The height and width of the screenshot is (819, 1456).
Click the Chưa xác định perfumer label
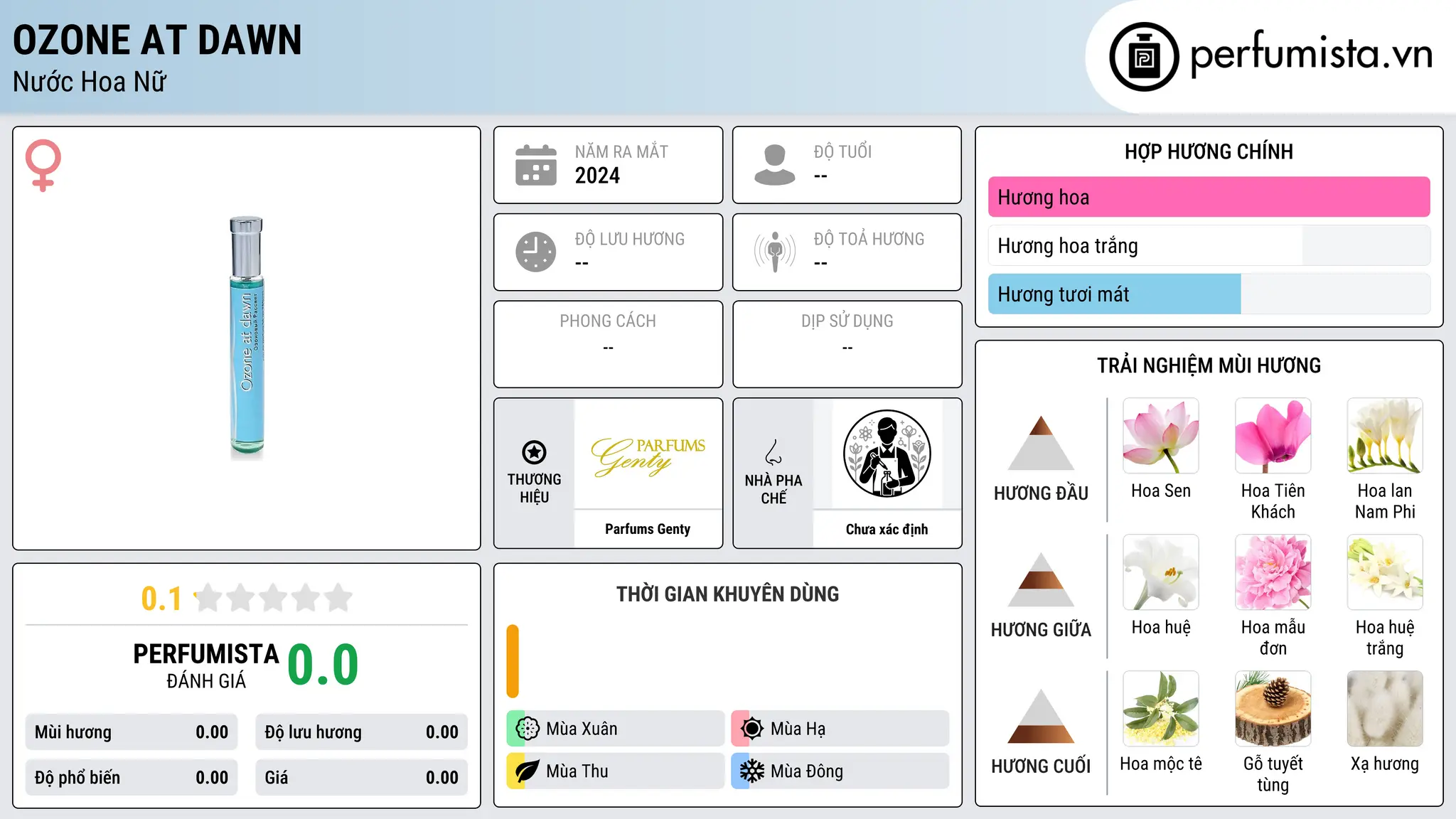(887, 529)
